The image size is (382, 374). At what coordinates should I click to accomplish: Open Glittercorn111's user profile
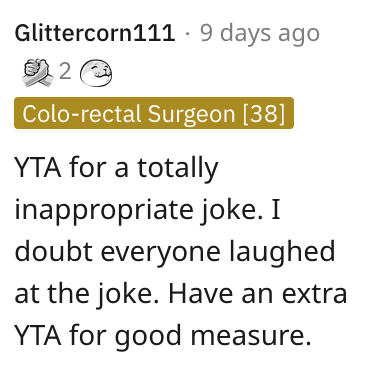click(x=95, y=33)
